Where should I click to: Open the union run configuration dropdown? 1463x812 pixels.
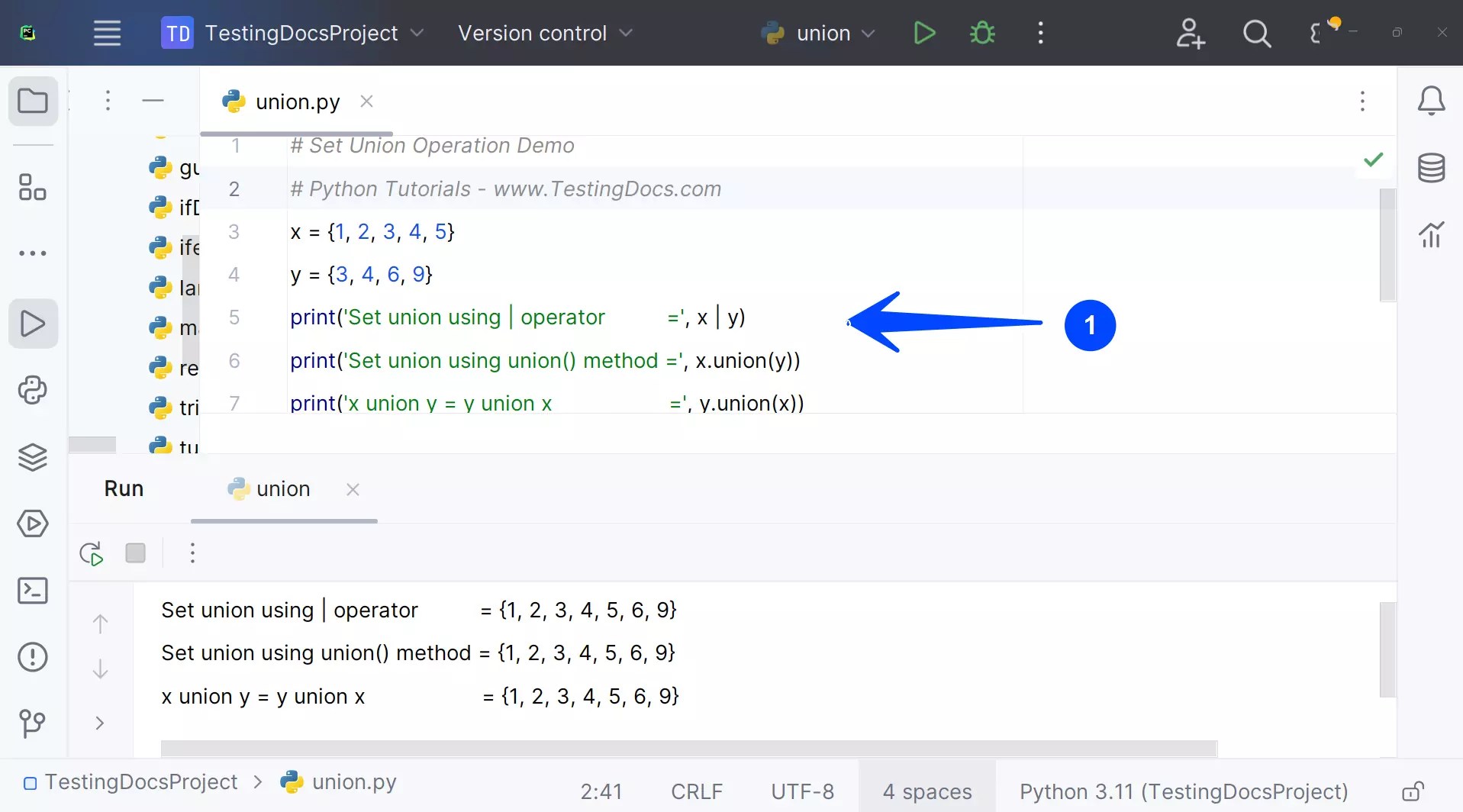(868, 33)
